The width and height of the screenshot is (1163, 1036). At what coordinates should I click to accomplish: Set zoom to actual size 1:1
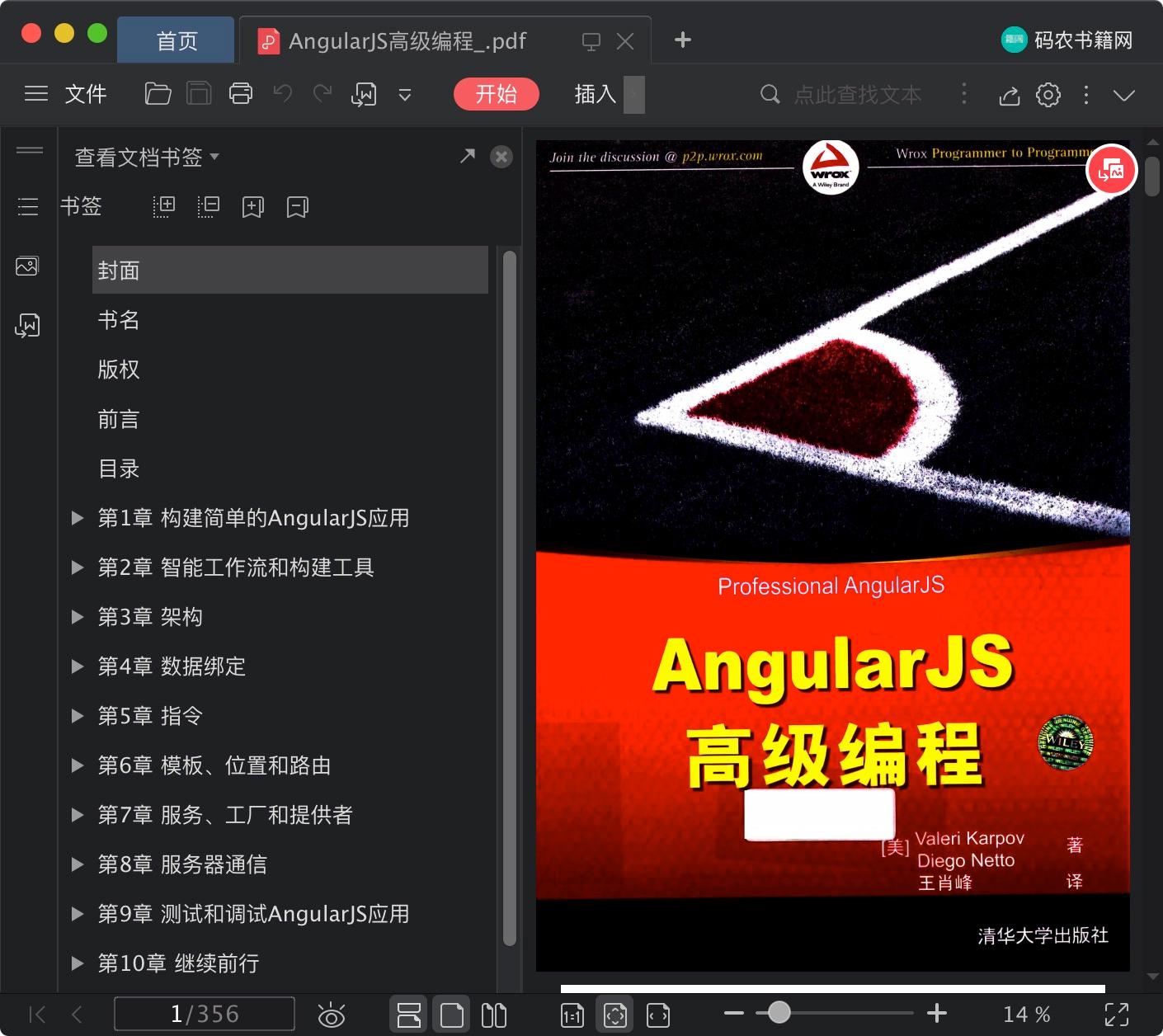click(572, 1015)
